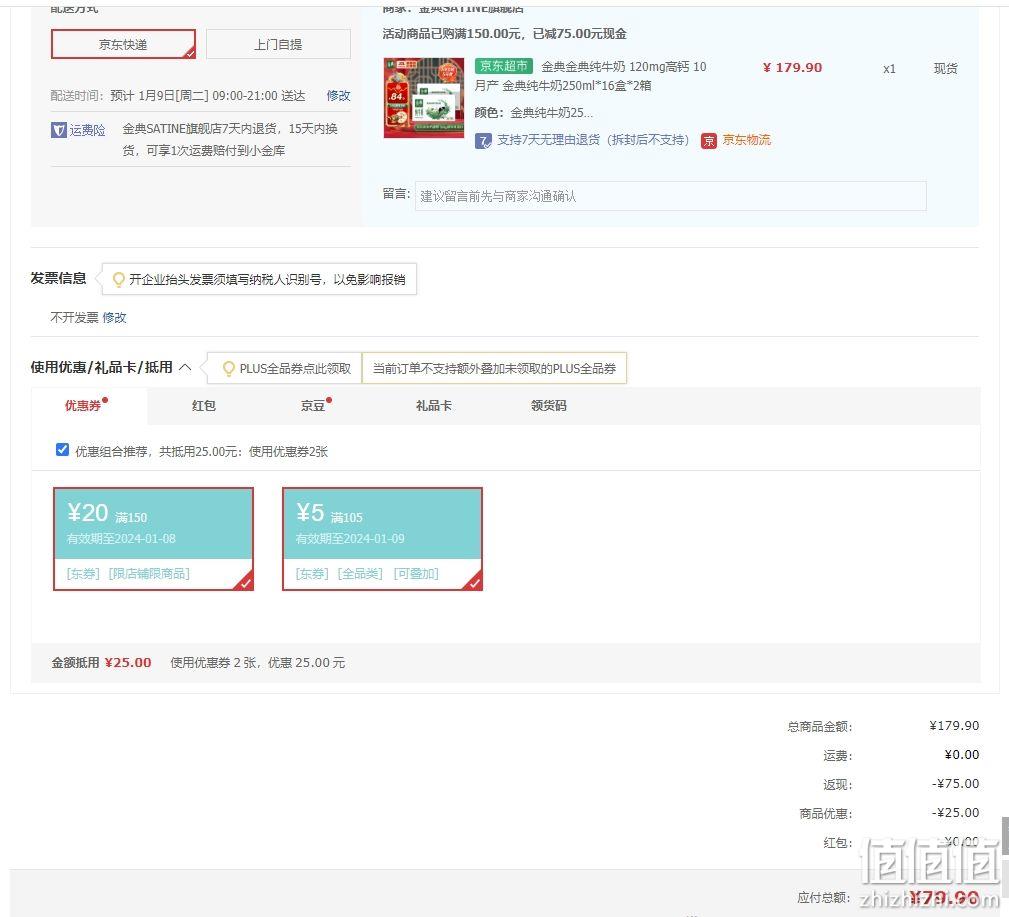Click PLUS全品券点此领取 link

295,368
